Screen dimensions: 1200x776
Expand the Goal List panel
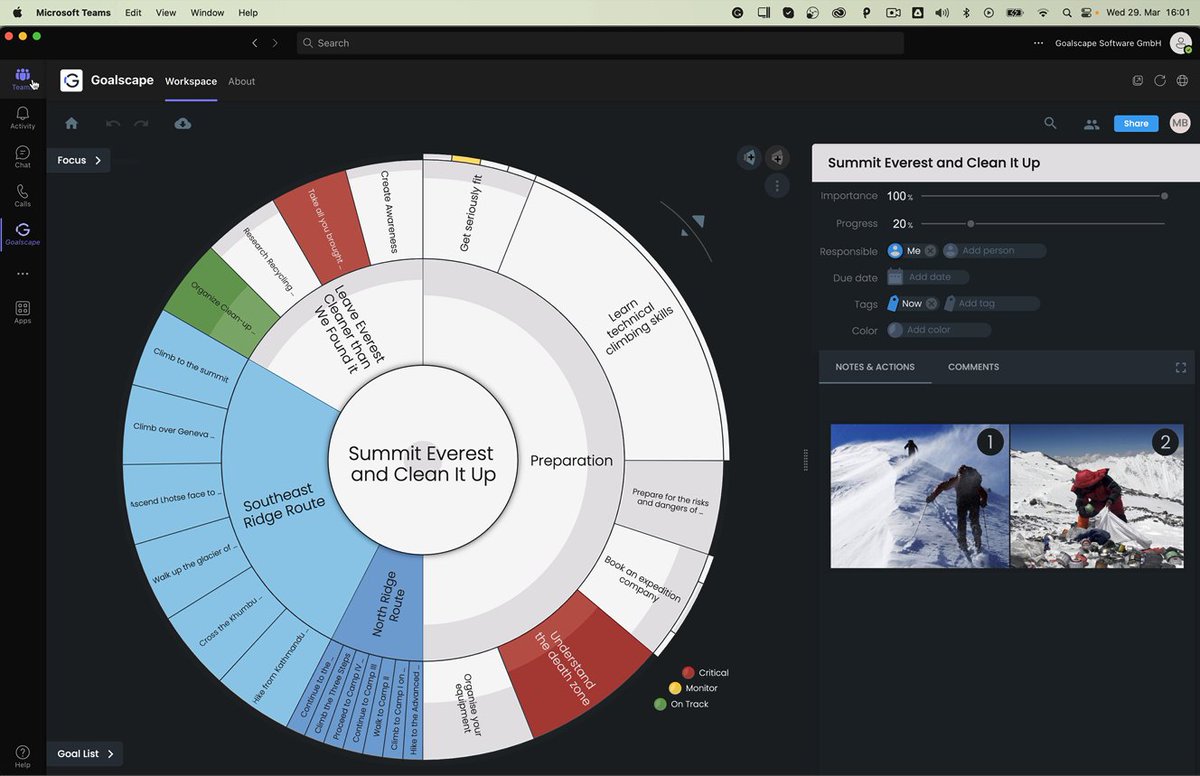pos(85,754)
